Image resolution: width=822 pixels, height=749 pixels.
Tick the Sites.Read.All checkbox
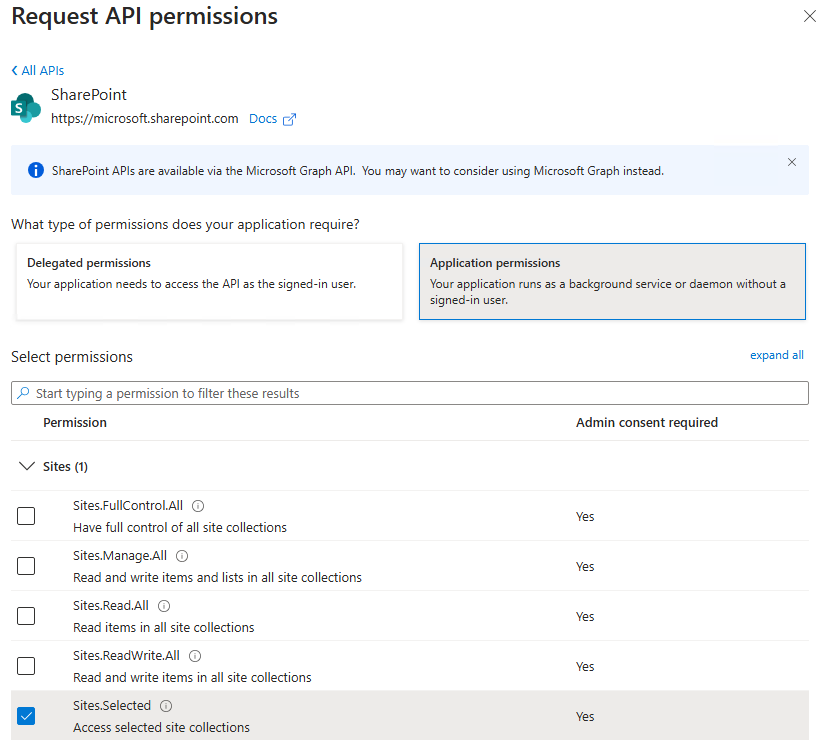pos(26,616)
